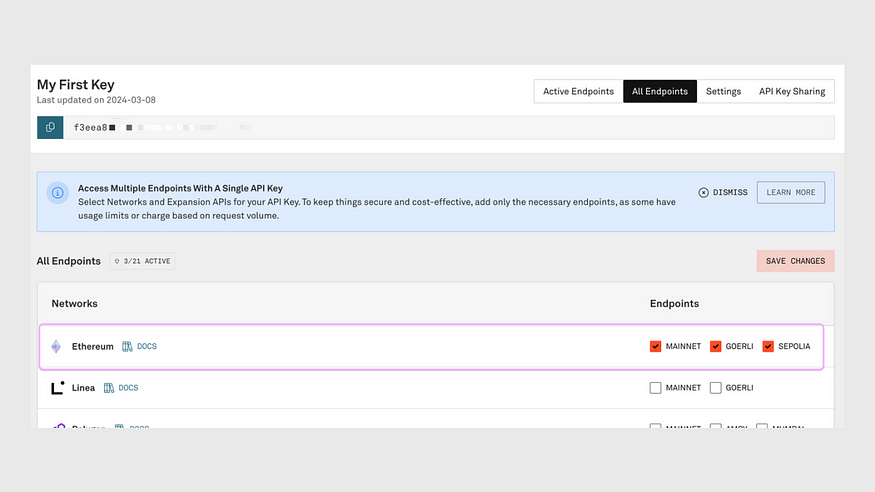The width and height of the screenshot is (875, 492).
Task: Click the banner heading about Multiple Endpoints
Action: 180,188
